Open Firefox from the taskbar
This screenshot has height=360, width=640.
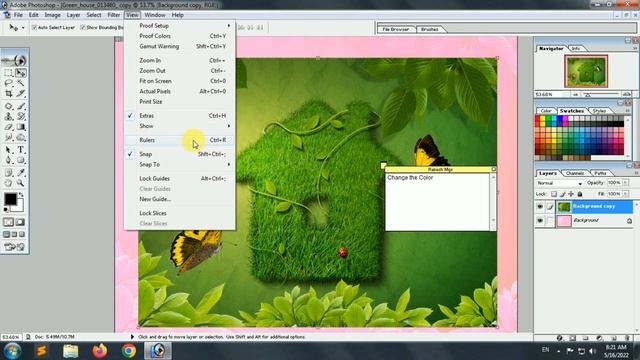tap(100, 351)
